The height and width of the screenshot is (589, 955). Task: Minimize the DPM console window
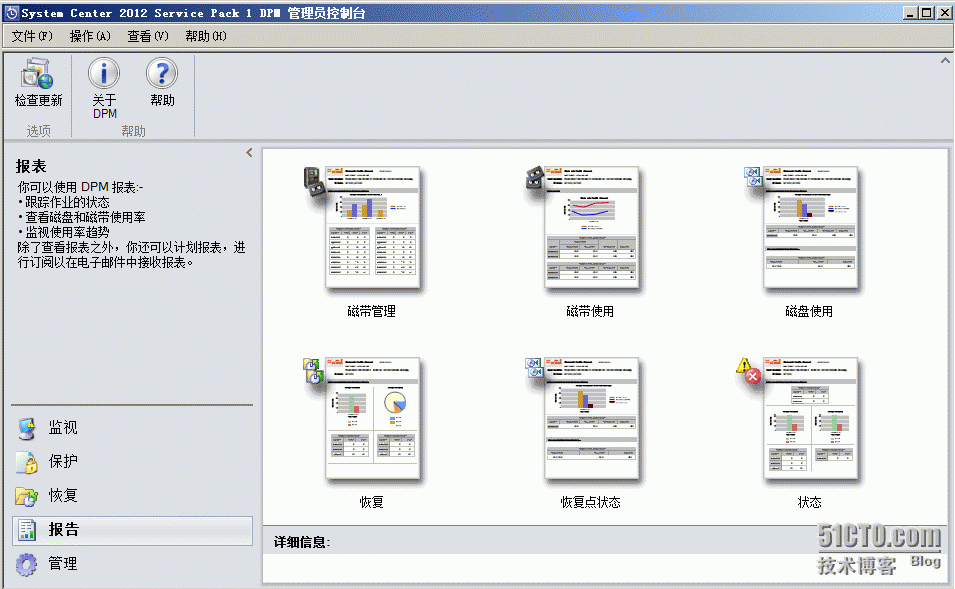pyautogui.click(x=911, y=13)
